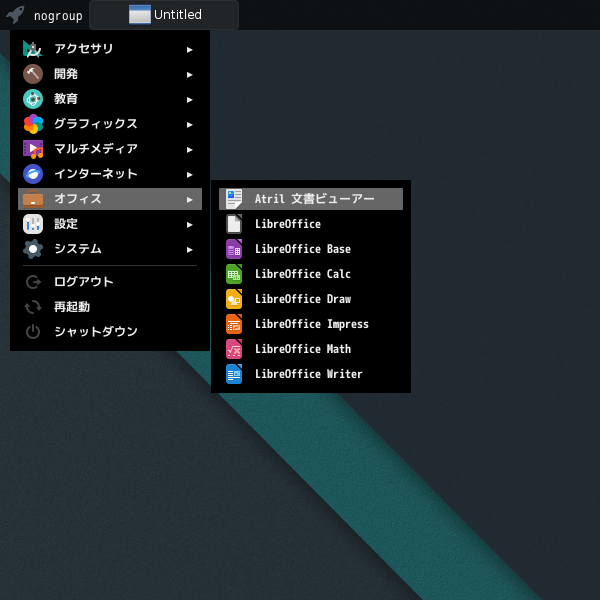The width and height of the screenshot is (600, 600).
Task: Expand the インターネット submenu arrow
Action: tap(189, 174)
